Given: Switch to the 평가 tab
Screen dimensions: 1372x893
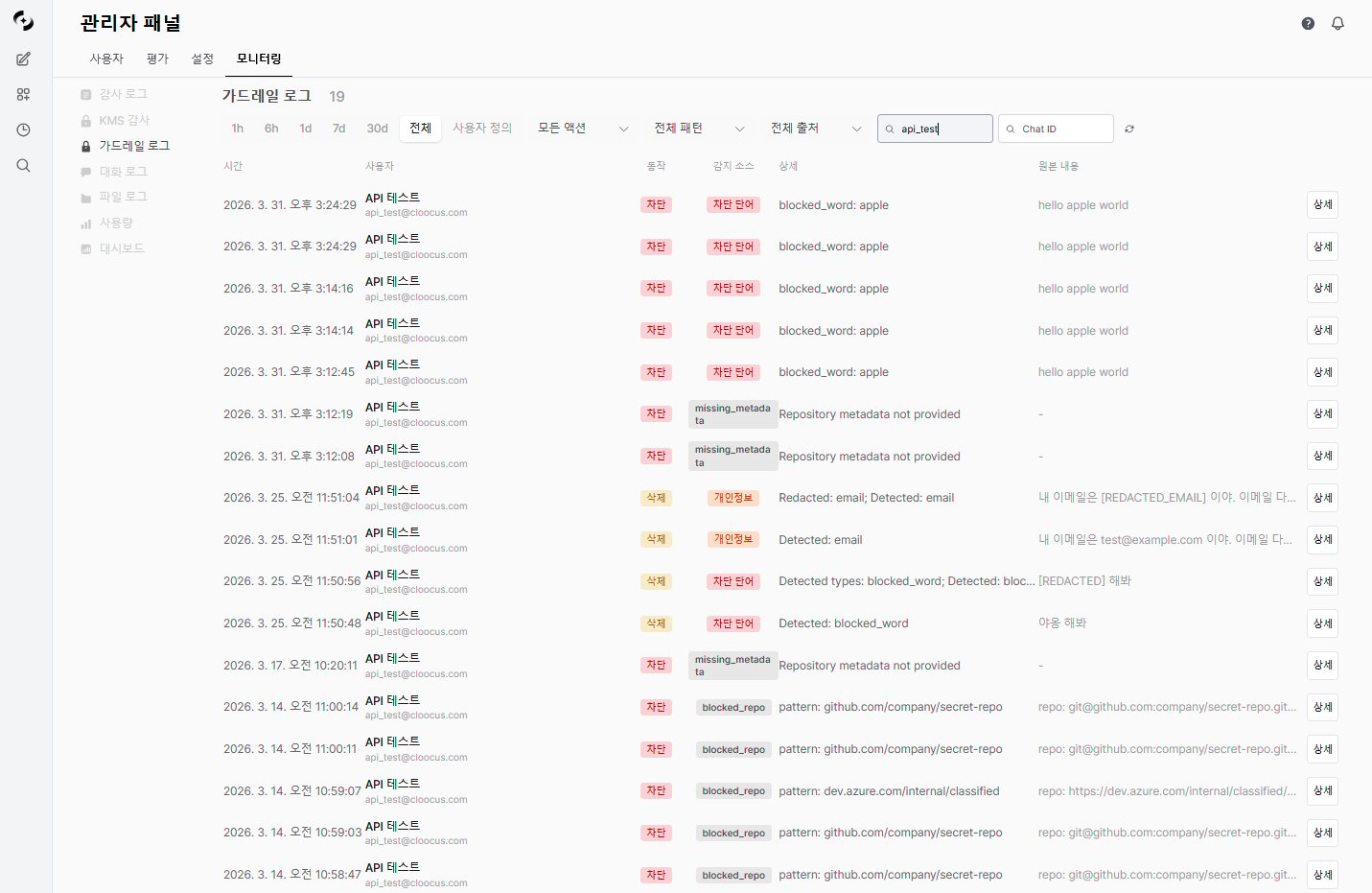Looking at the screenshot, I should click(157, 59).
